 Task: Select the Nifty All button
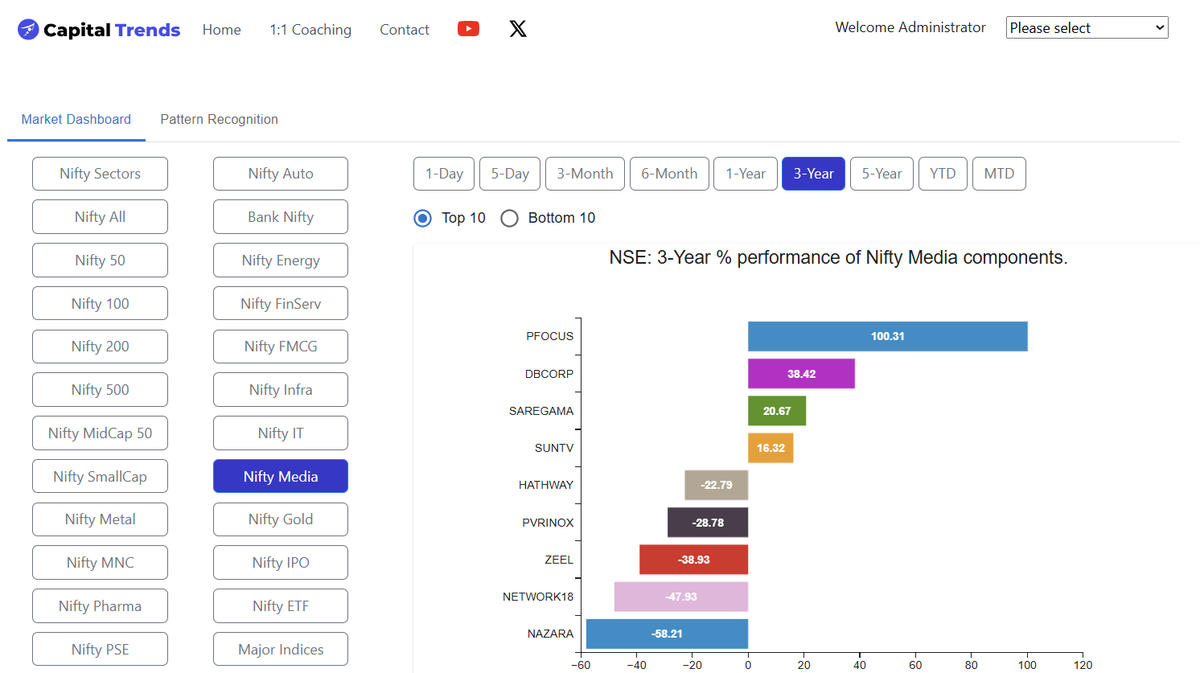[x=100, y=217]
